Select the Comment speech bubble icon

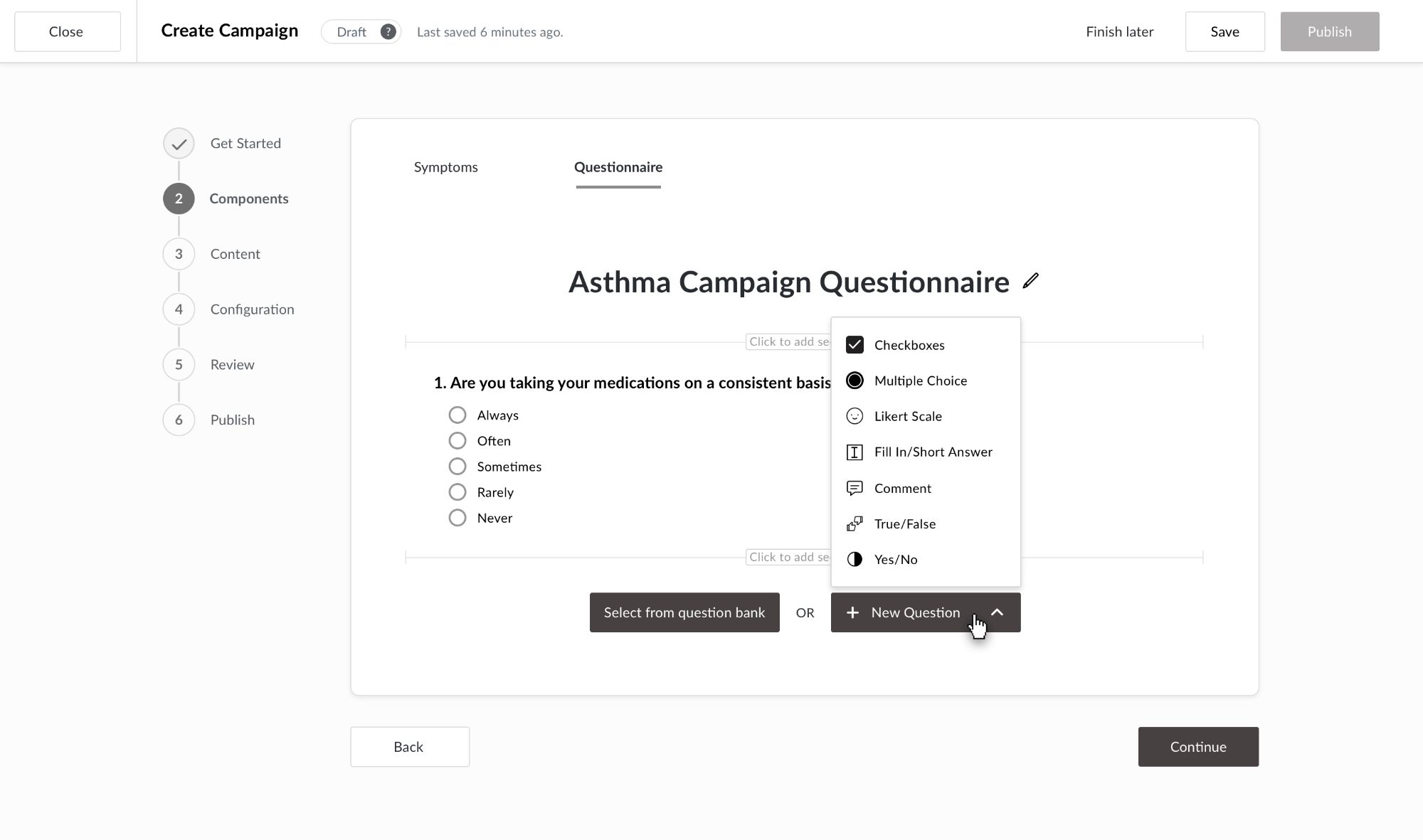[855, 488]
